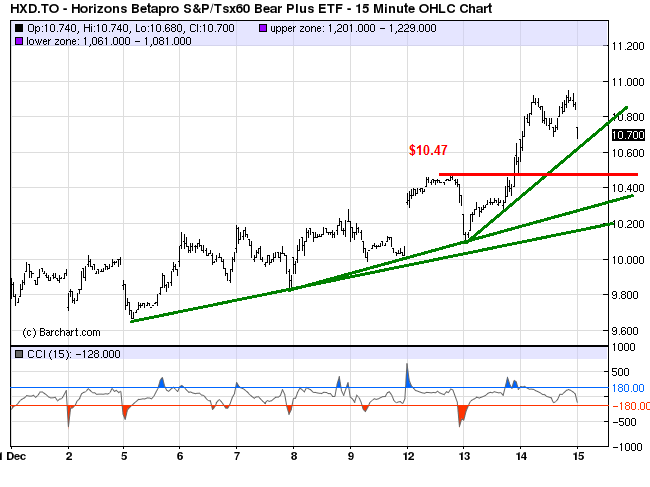Screen dimensions: 650x487
Task: Click the 11.000 price axis label
Action: pyautogui.click(x=628, y=82)
